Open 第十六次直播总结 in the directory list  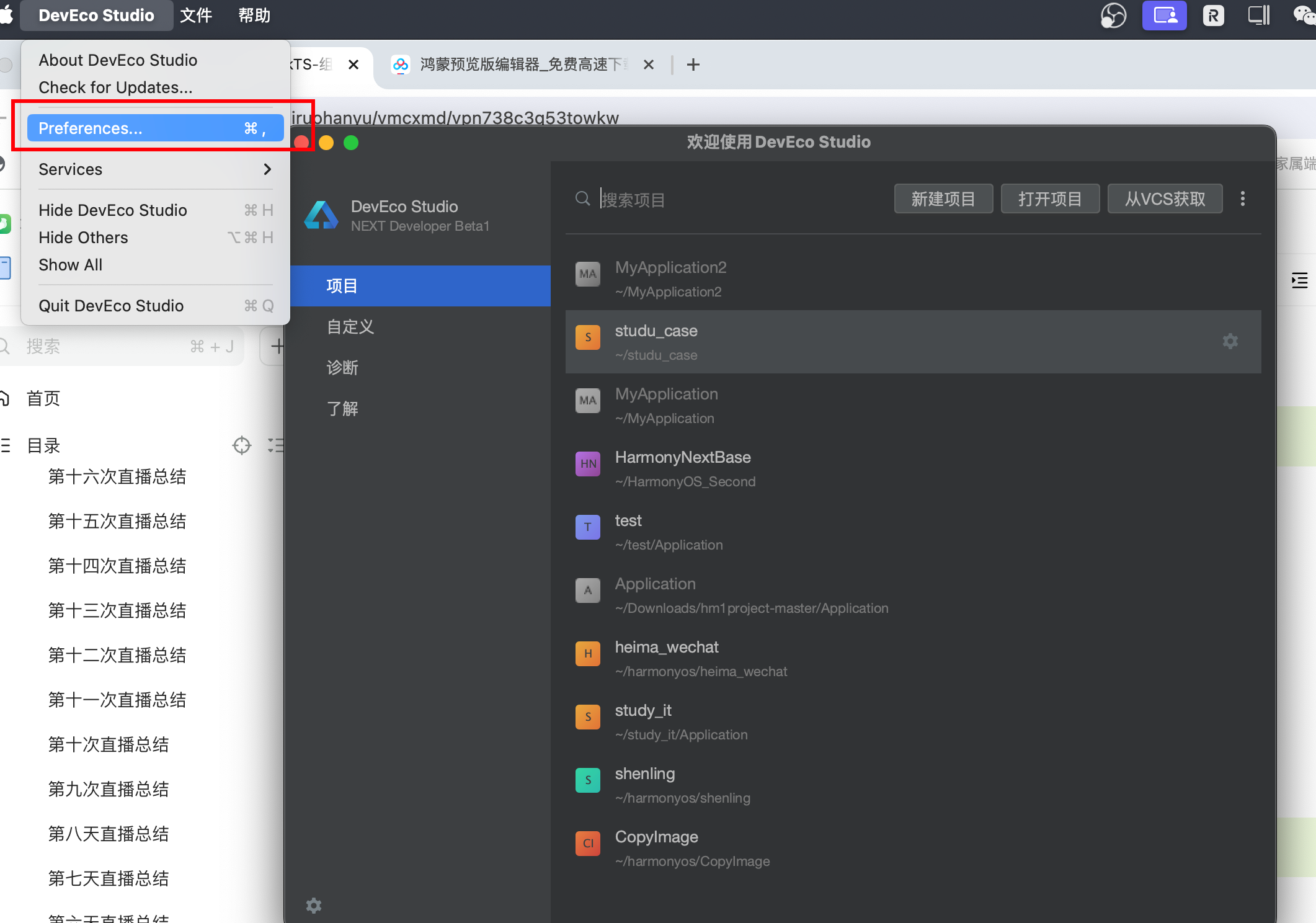click(117, 476)
